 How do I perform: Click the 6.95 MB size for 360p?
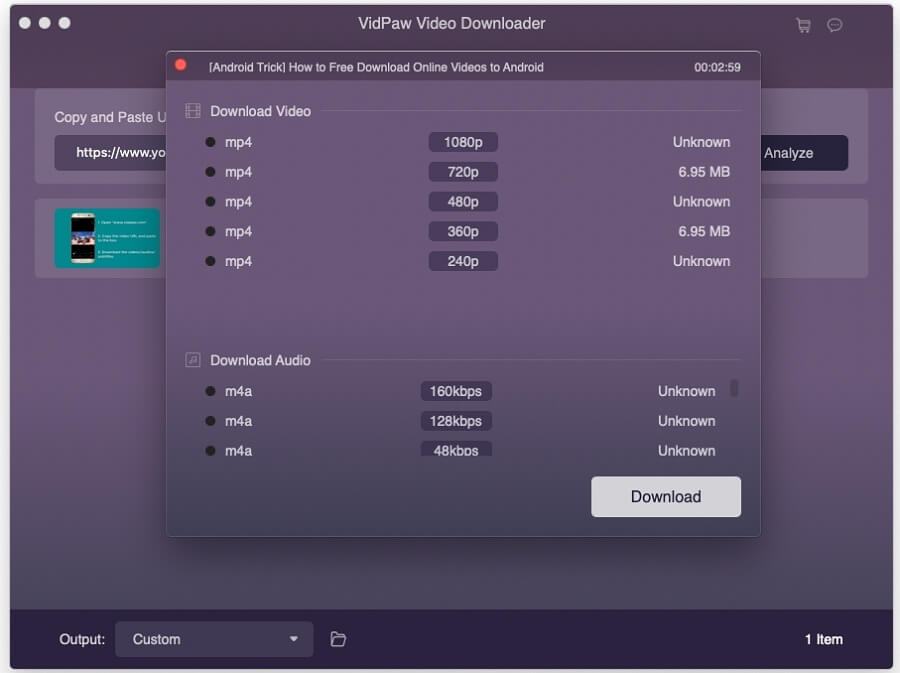click(704, 231)
